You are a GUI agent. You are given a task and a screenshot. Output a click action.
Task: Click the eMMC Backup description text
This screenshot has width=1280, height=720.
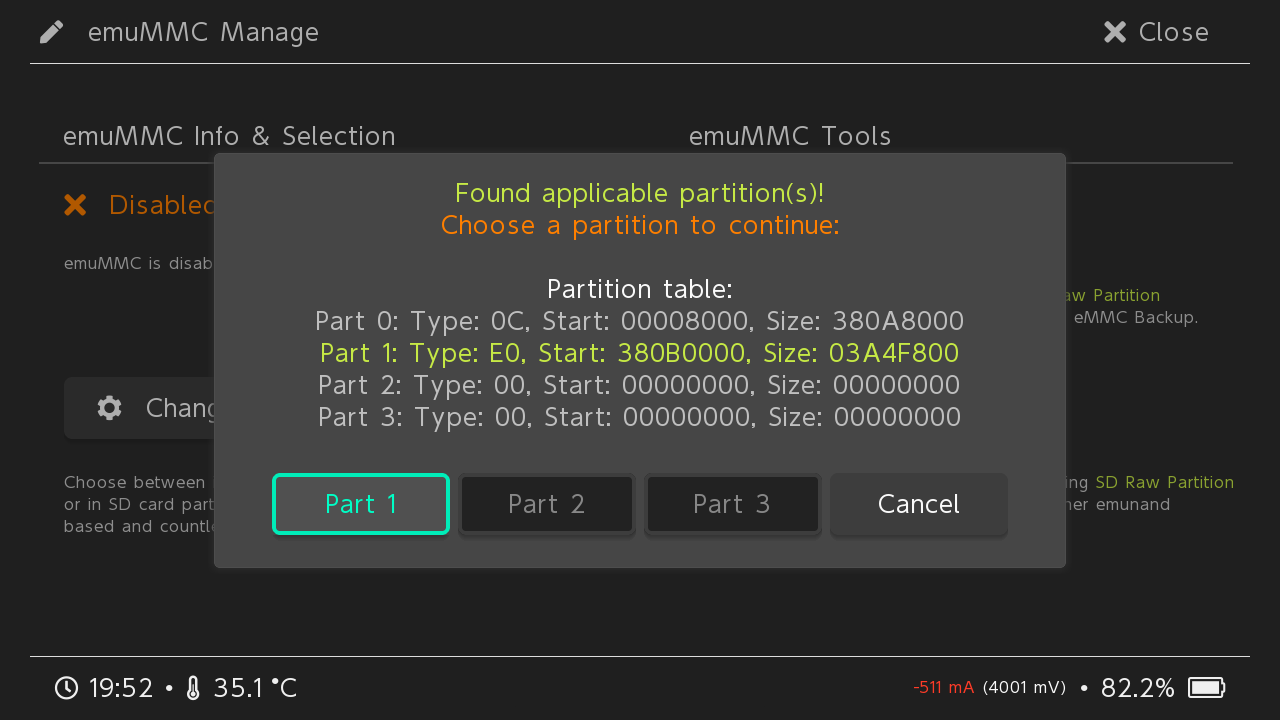[x=1136, y=318]
